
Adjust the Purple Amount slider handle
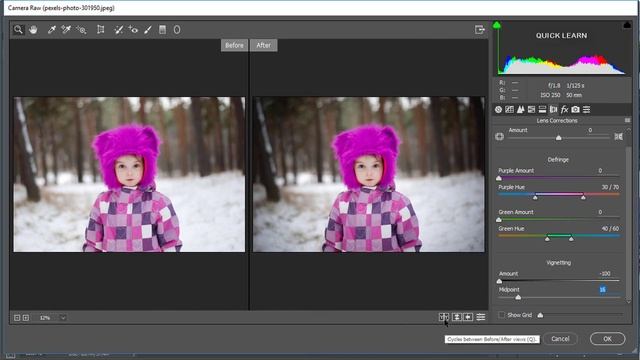point(499,178)
